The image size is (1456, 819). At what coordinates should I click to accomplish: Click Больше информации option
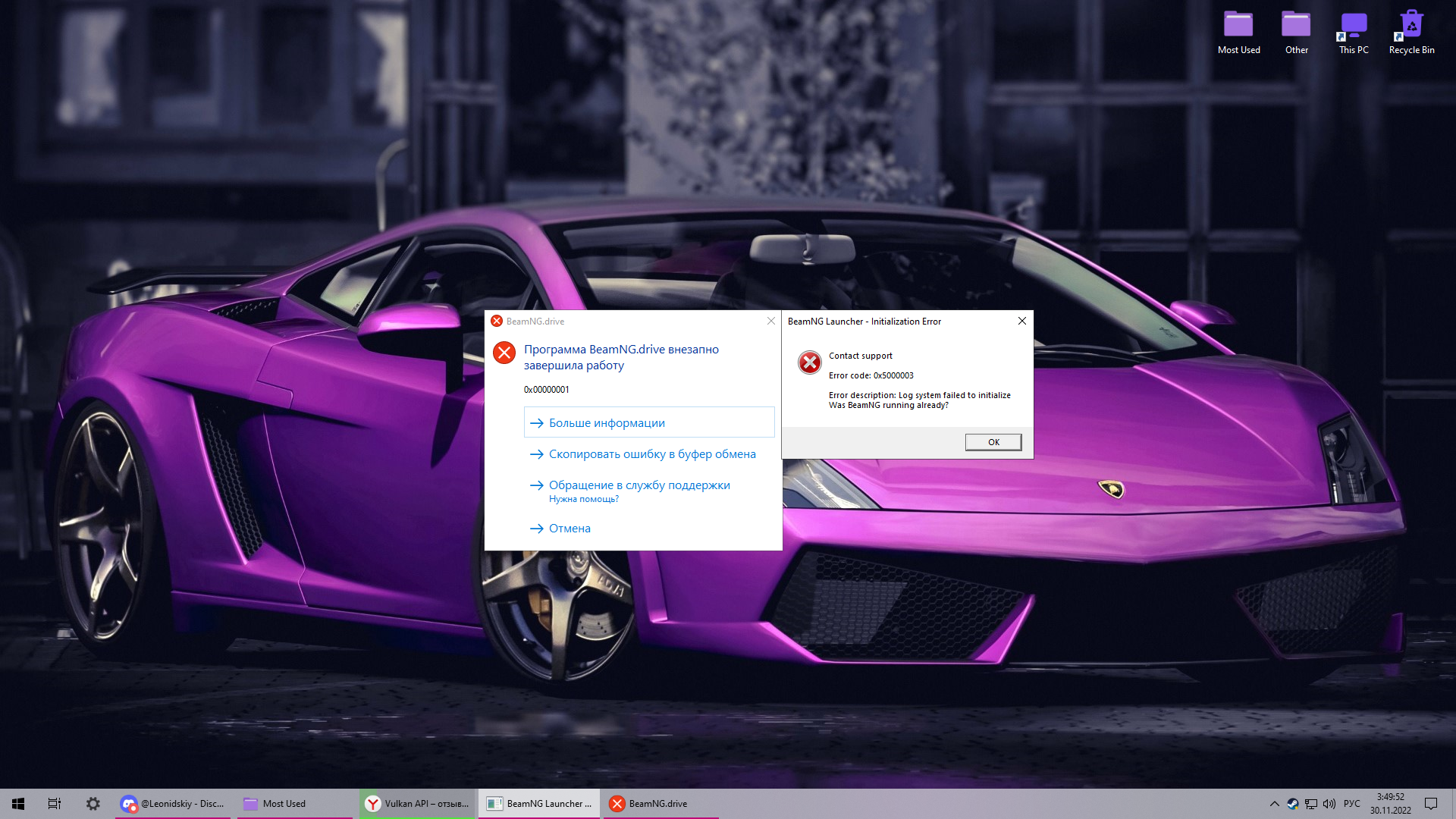(649, 422)
